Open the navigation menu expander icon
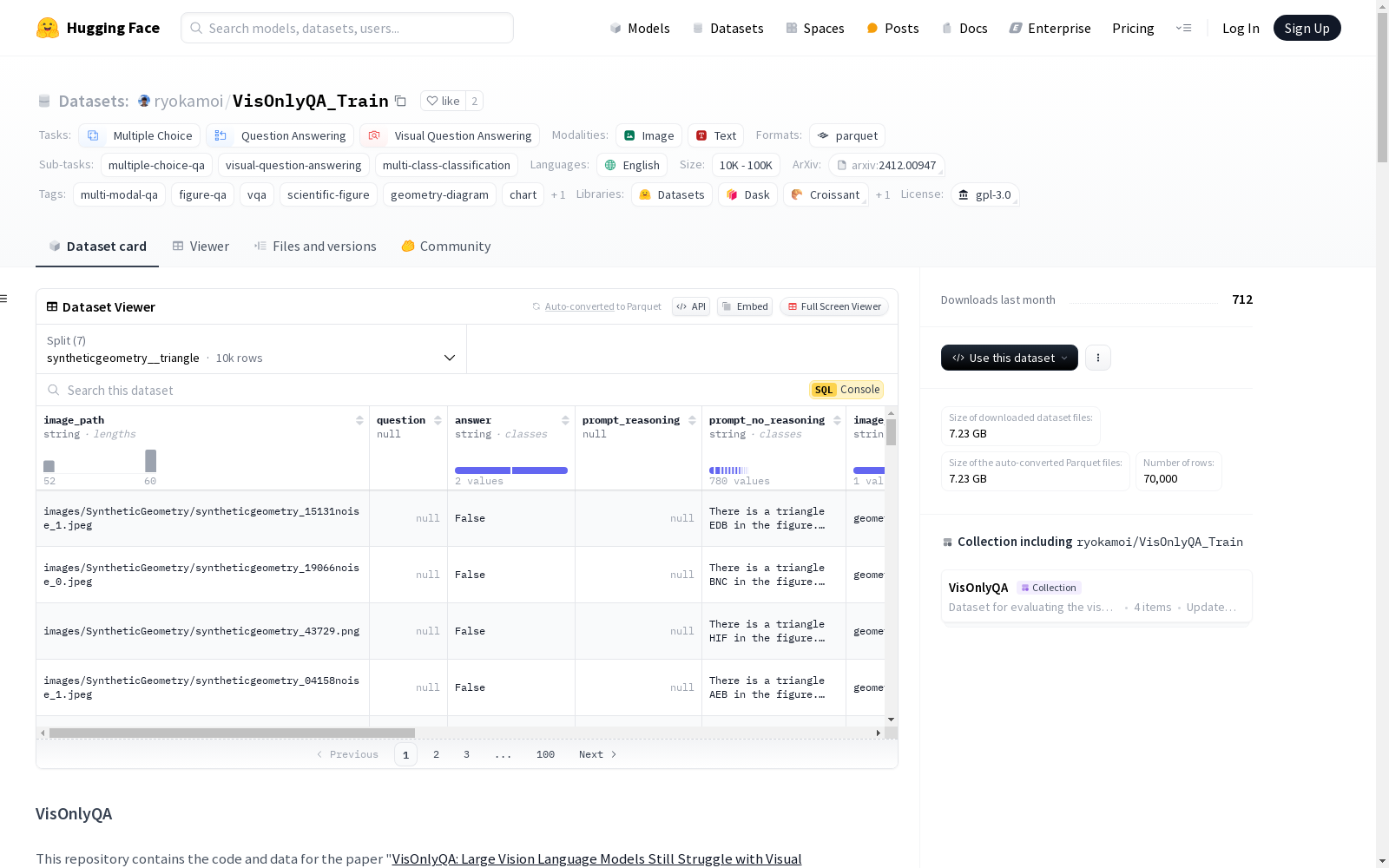 (x=1183, y=28)
